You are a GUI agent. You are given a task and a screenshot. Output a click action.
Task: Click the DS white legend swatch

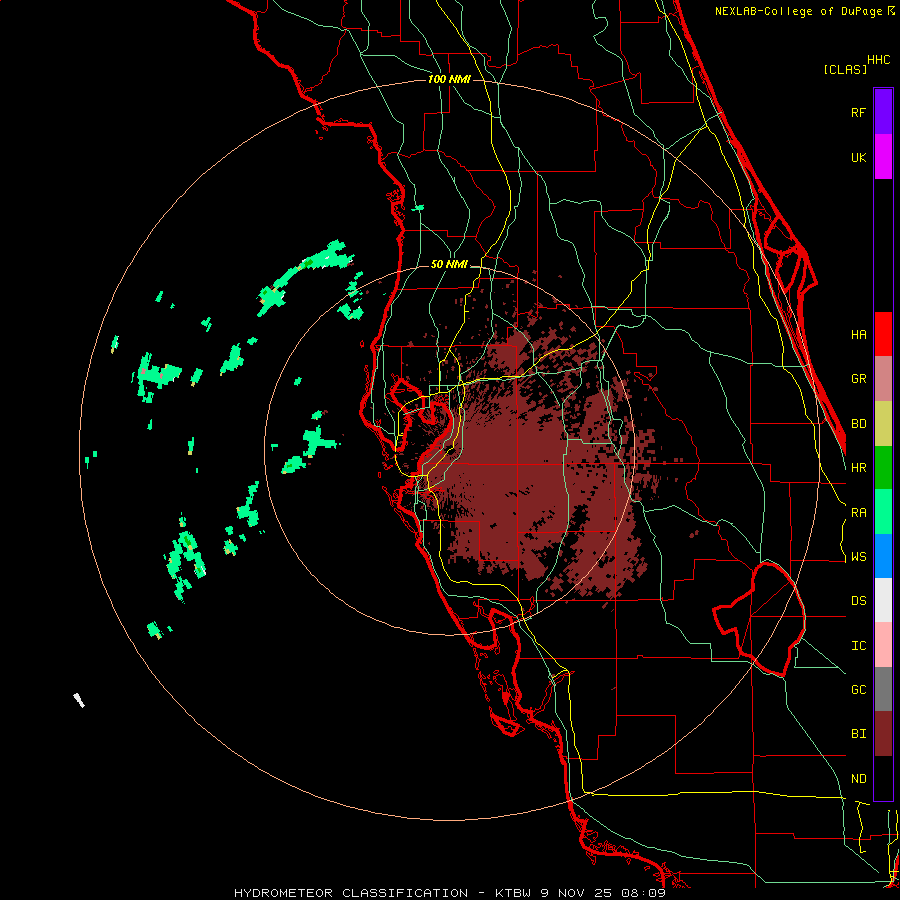point(883,600)
